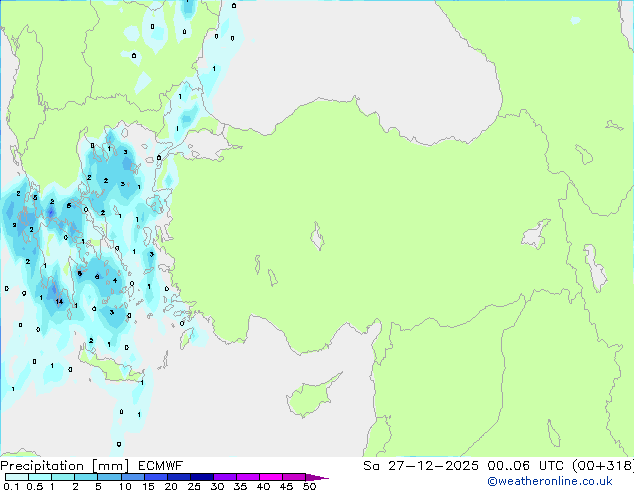Click the 45–50 mm legend color swatch
634x490 pixels.
[x=294, y=477]
